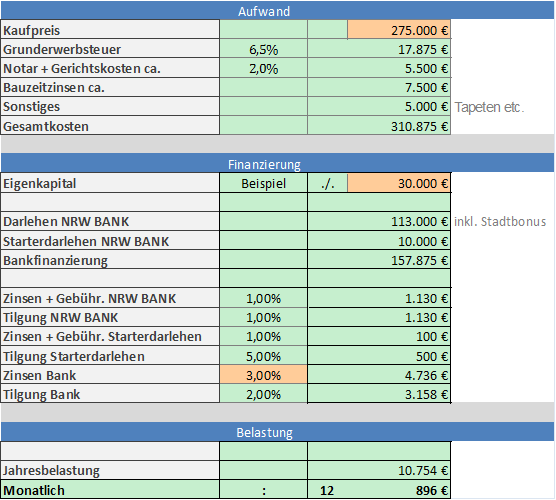Select the Sonstiges 5.000 € cell

pos(379,106)
